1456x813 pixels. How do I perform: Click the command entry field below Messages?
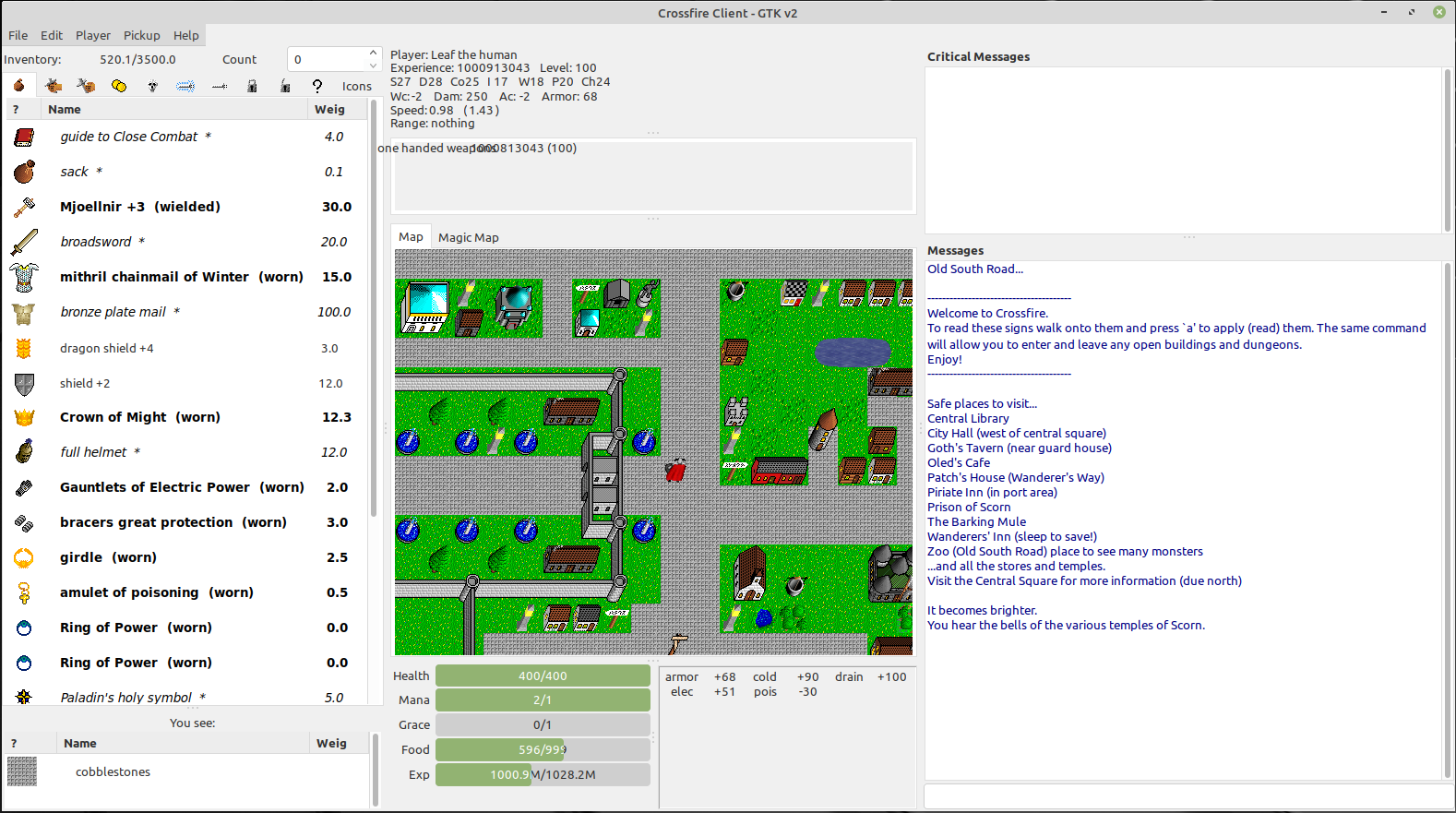[1188, 795]
